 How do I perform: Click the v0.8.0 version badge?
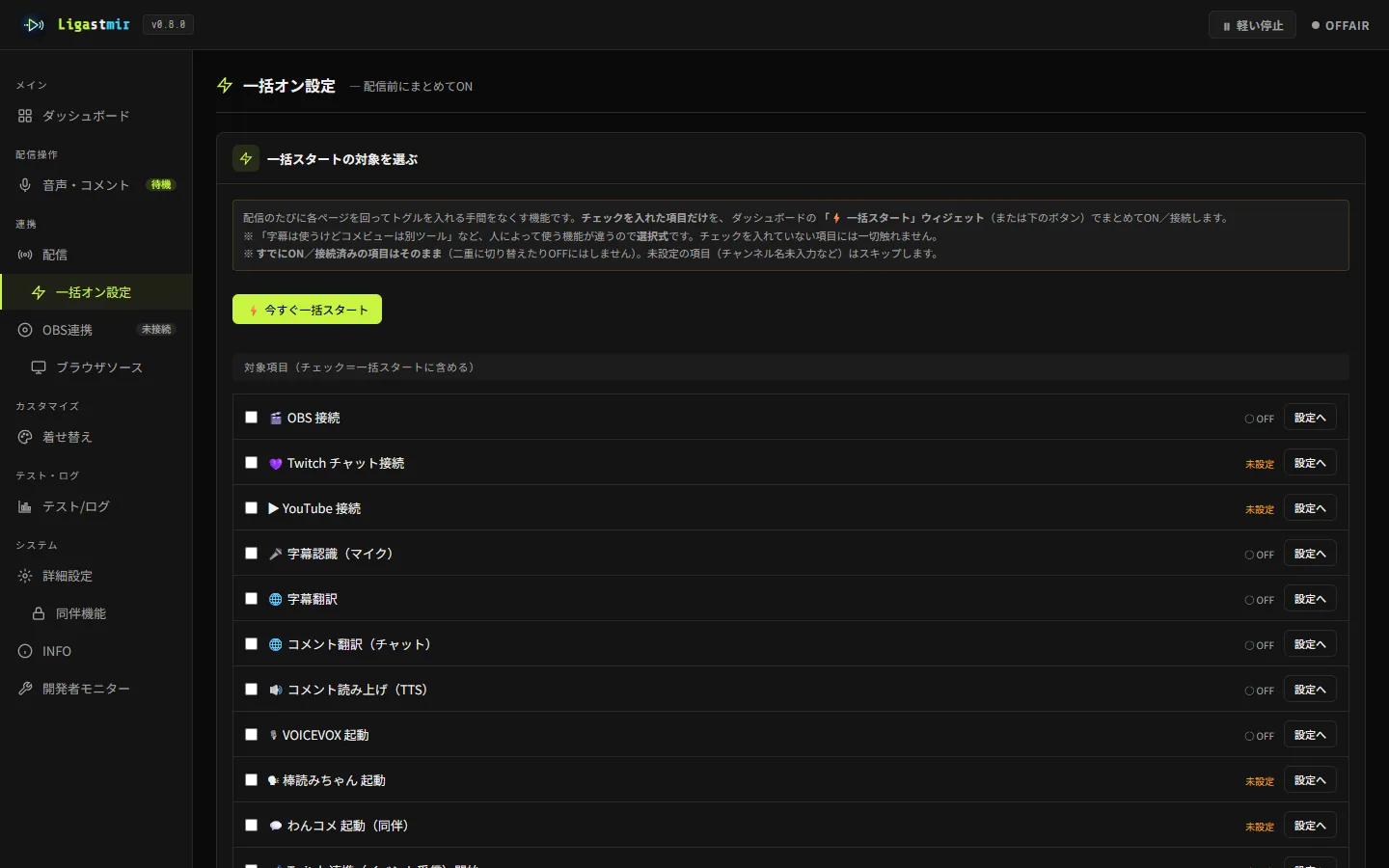click(169, 25)
